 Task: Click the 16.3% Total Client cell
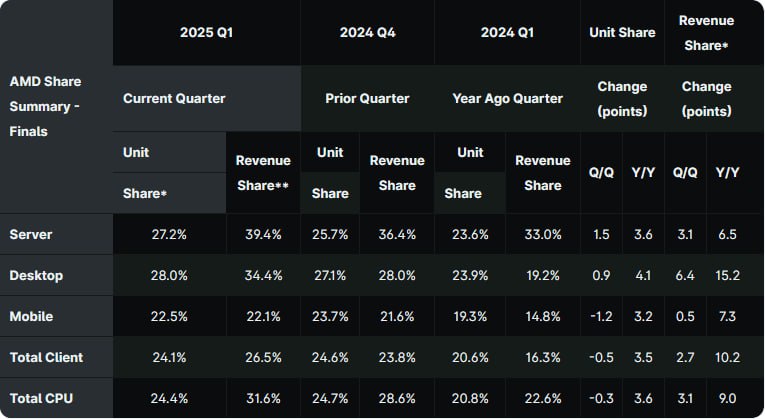tap(543, 357)
